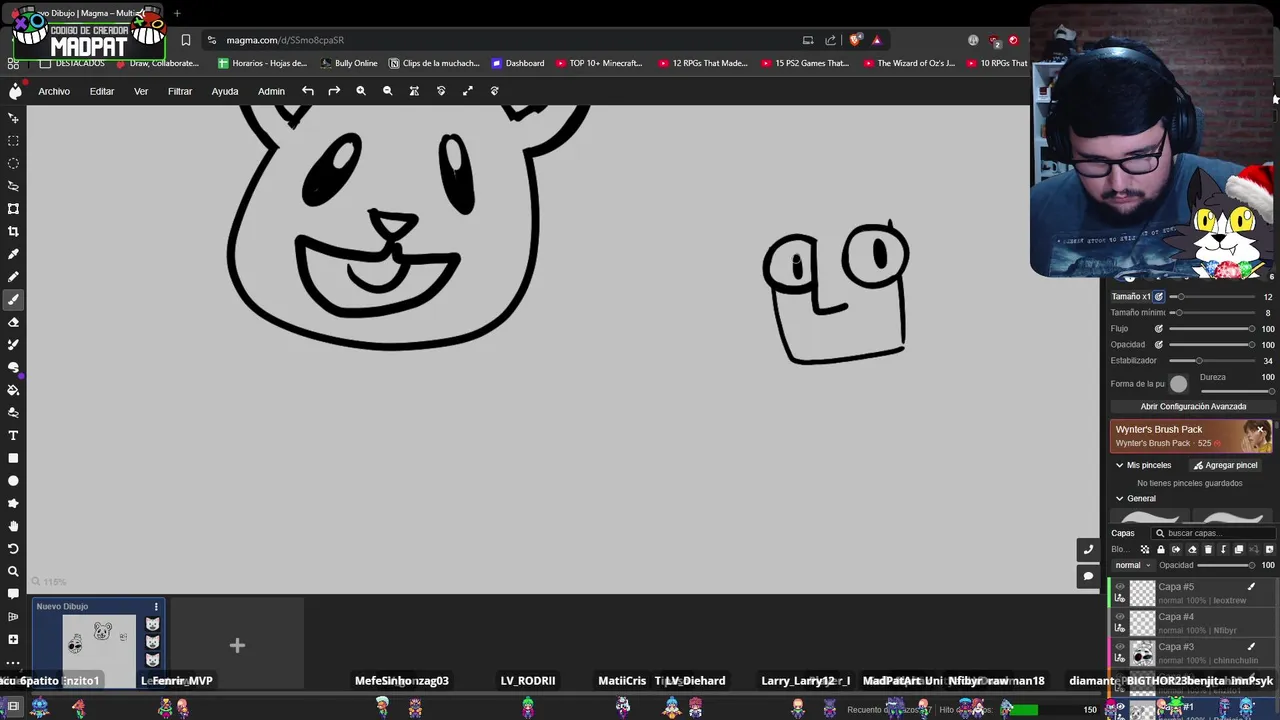Click the Flujo slider

tap(1211, 328)
